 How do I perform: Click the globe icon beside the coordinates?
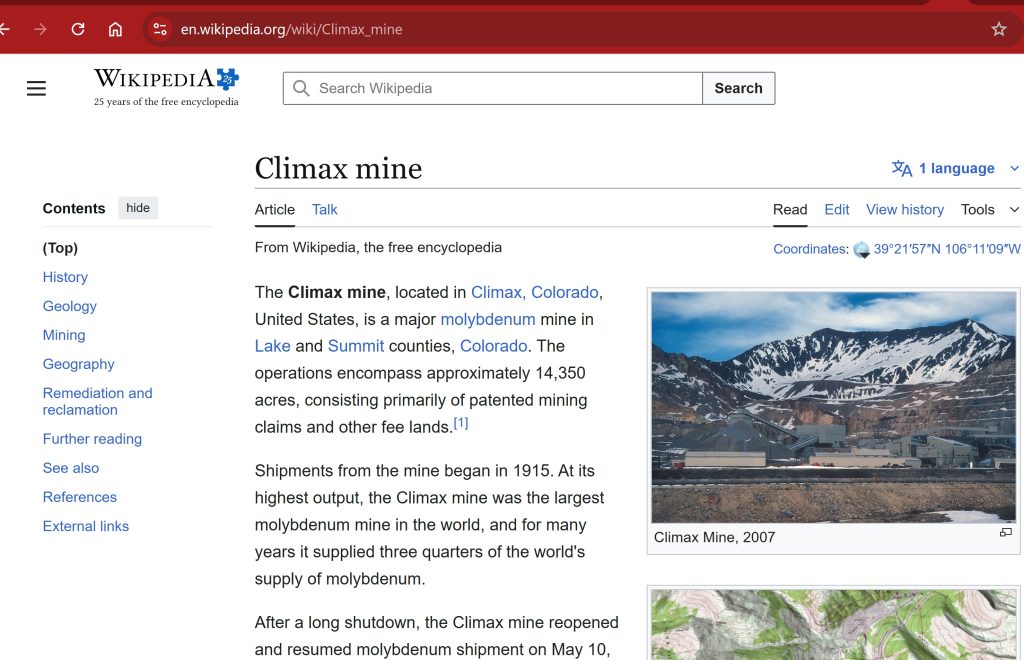coord(861,250)
